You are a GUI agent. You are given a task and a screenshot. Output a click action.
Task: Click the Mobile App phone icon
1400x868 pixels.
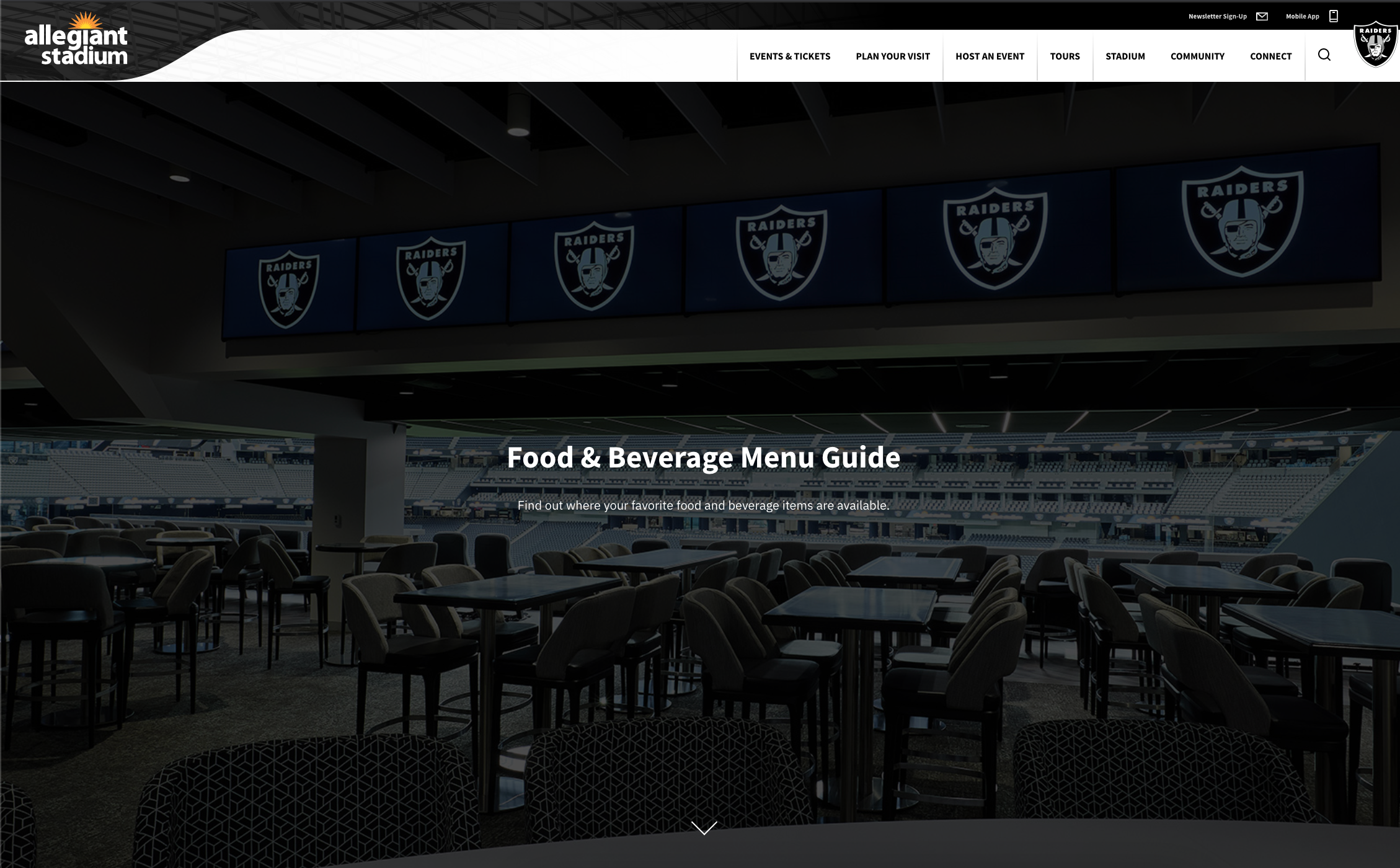tap(1334, 16)
